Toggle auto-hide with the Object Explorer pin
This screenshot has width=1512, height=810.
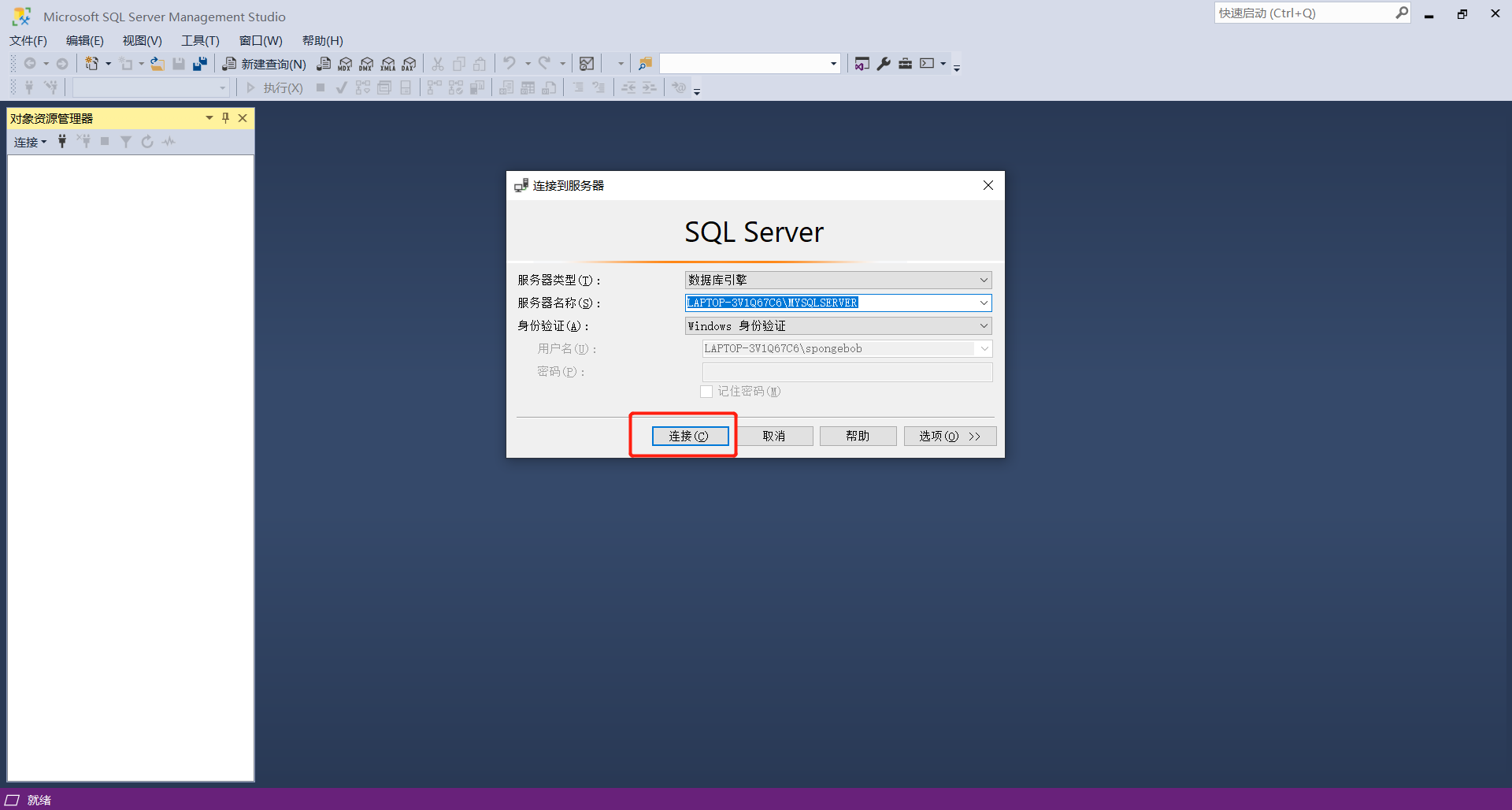[x=225, y=118]
